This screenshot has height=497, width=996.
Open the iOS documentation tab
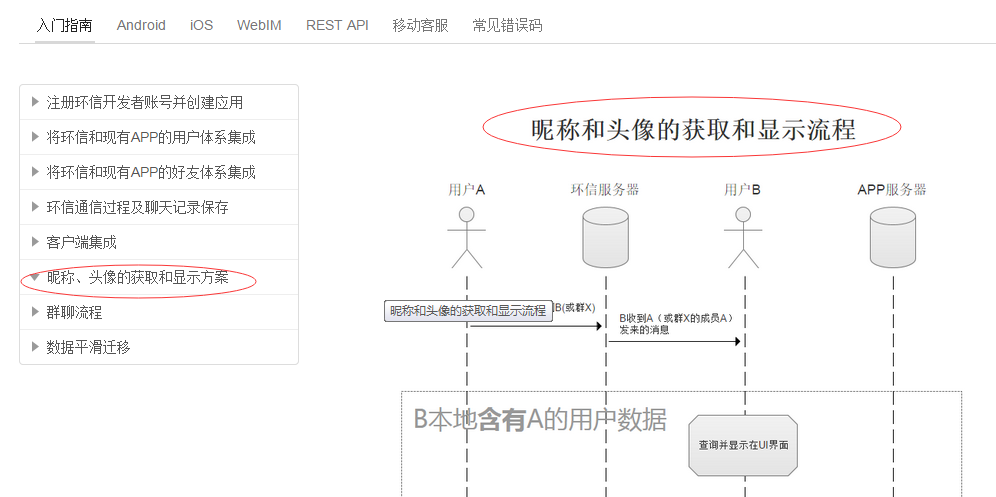[x=201, y=25]
